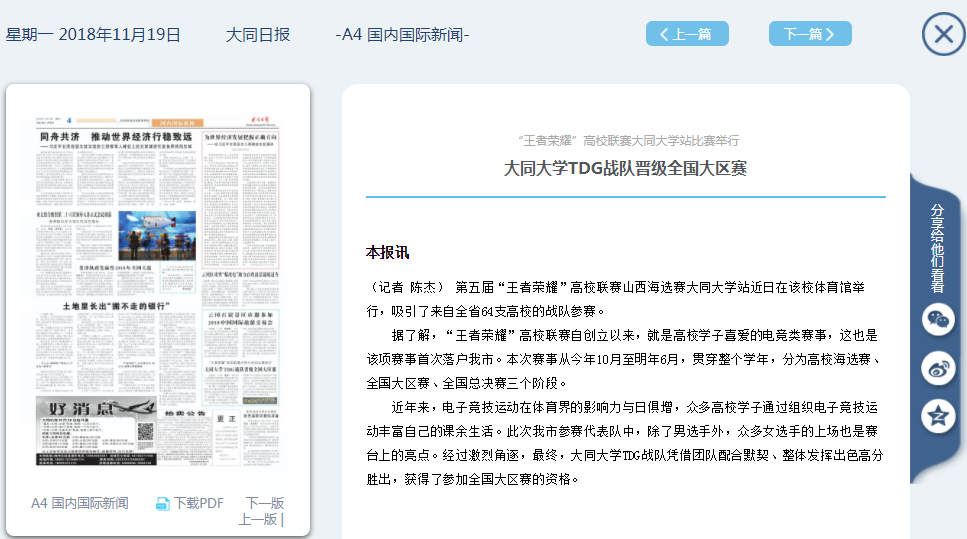Click newspaper name 大同日报 in header
This screenshot has width=967, height=539.
click(x=258, y=35)
